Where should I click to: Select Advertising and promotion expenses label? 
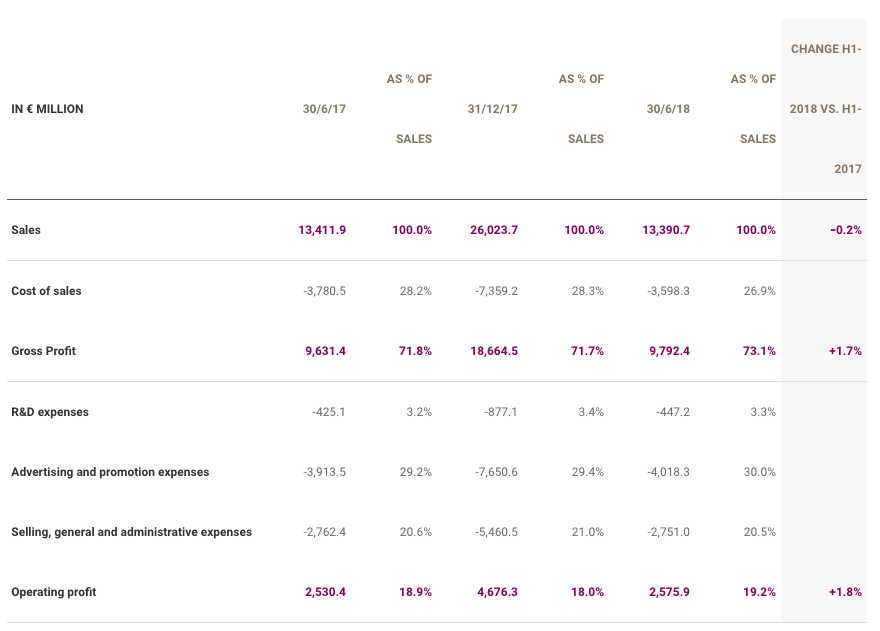point(110,472)
